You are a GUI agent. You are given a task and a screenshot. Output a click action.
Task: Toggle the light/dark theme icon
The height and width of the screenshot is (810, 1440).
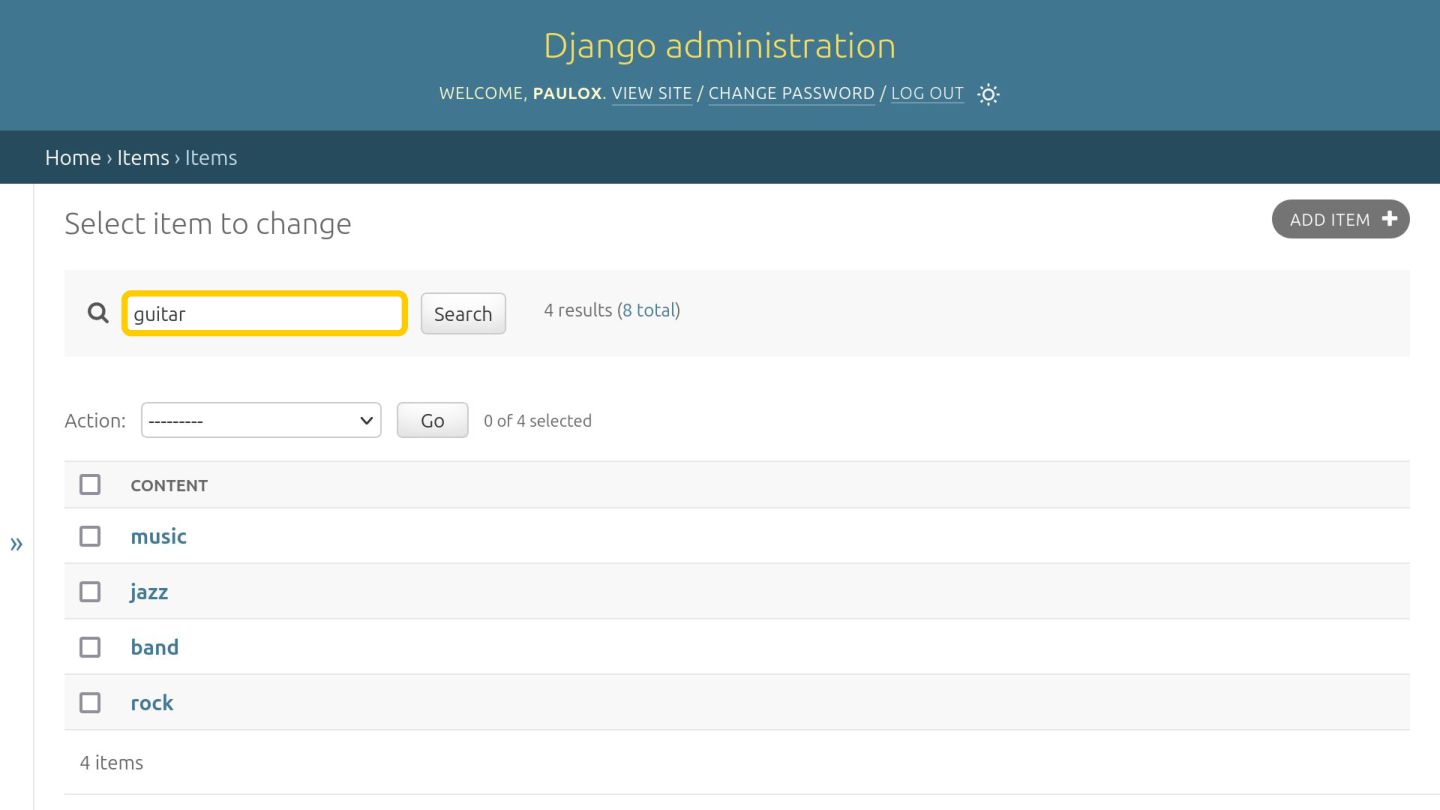tap(988, 94)
